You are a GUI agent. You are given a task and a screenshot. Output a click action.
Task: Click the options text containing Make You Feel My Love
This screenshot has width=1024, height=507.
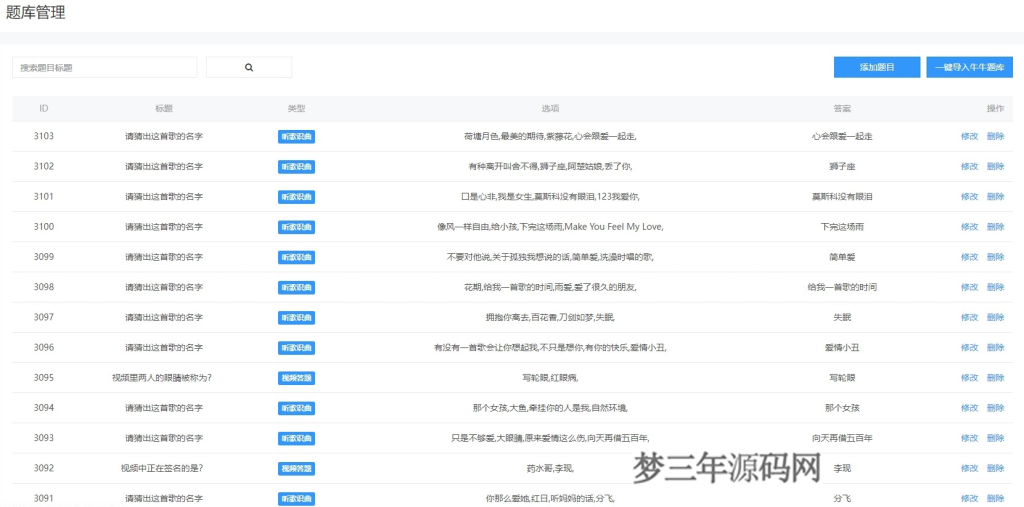click(551, 227)
